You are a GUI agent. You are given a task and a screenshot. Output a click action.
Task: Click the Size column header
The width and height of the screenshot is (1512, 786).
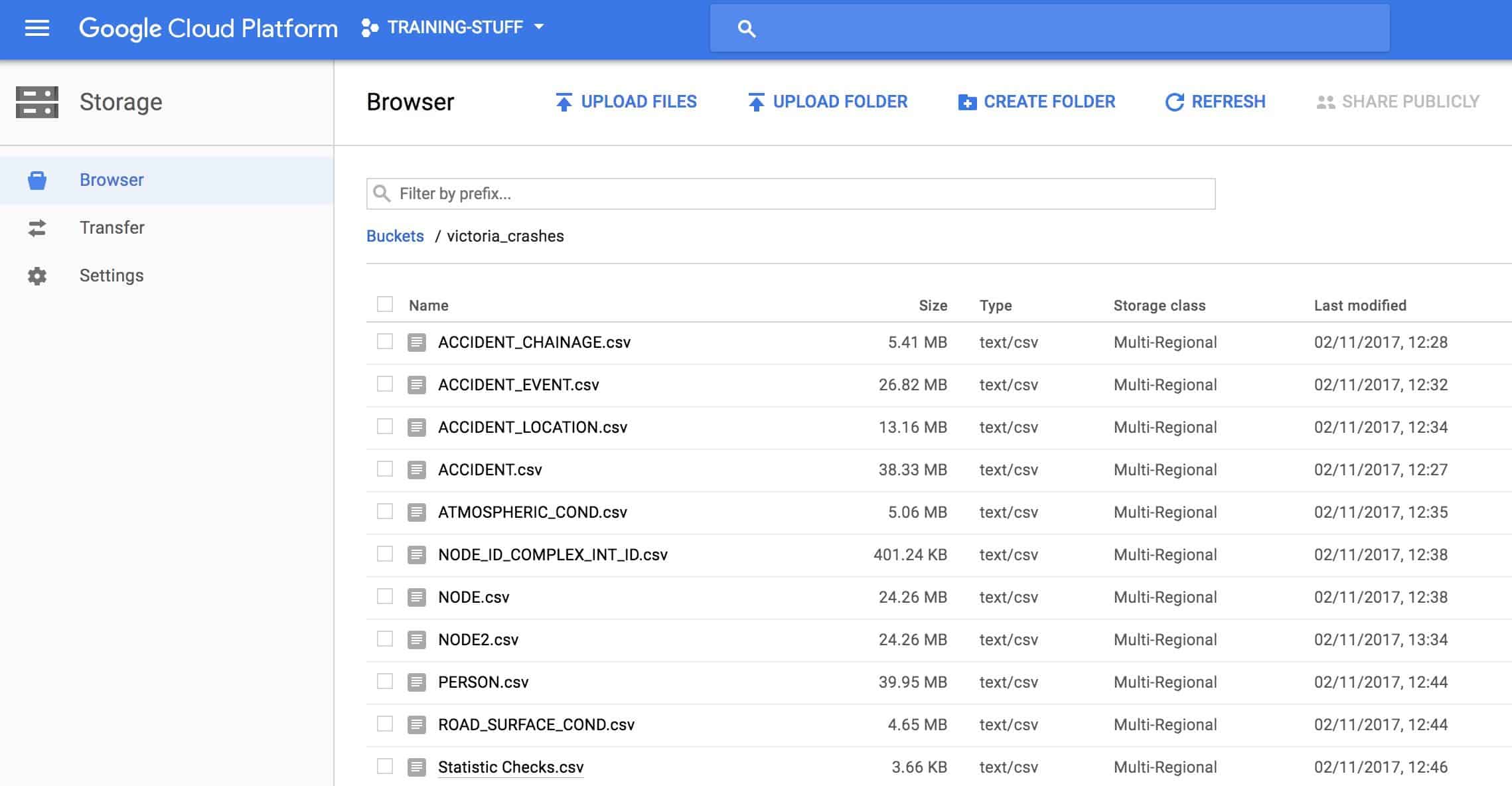[x=933, y=305]
